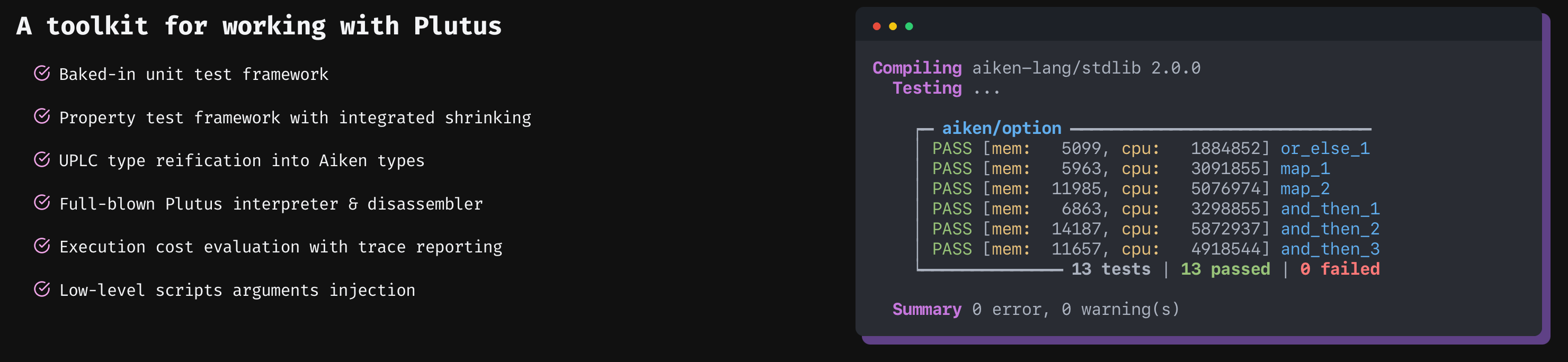Click the green dot in terminal title bar
1568x362 pixels.
pyautogui.click(x=909, y=26)
